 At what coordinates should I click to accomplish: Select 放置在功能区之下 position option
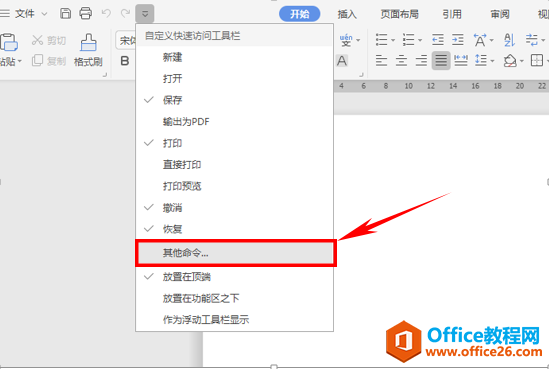[x=234, y=298]
